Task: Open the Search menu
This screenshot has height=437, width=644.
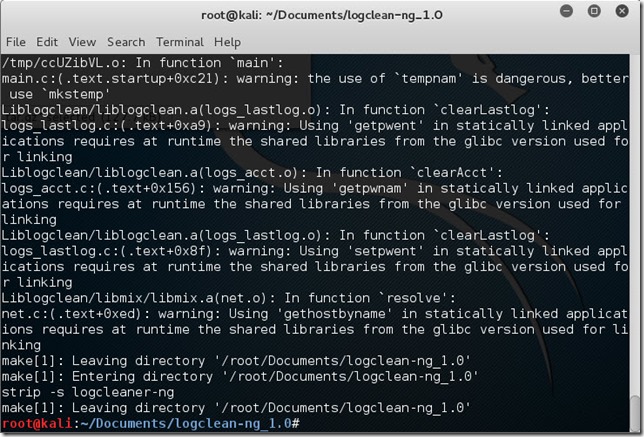Action: 126,42
